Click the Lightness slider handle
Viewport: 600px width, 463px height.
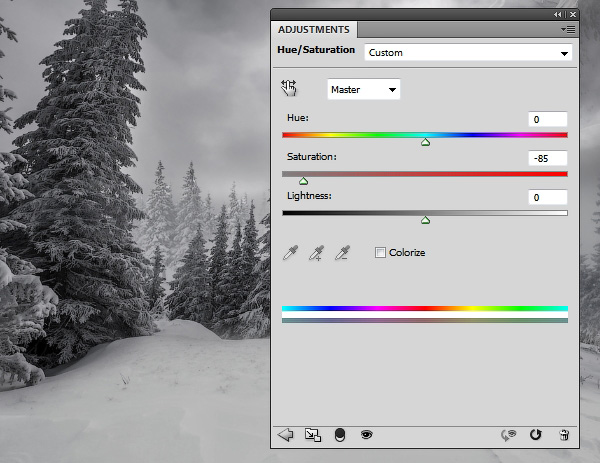tap(425, 220)
